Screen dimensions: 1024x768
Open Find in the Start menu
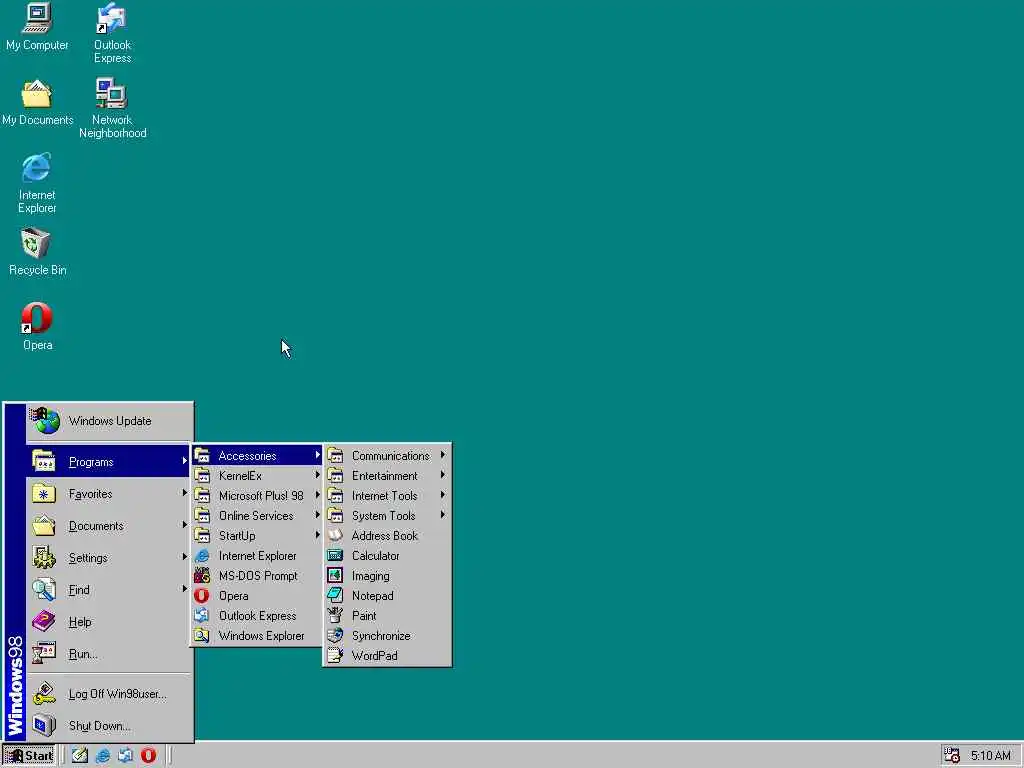(x=108, y=590)
